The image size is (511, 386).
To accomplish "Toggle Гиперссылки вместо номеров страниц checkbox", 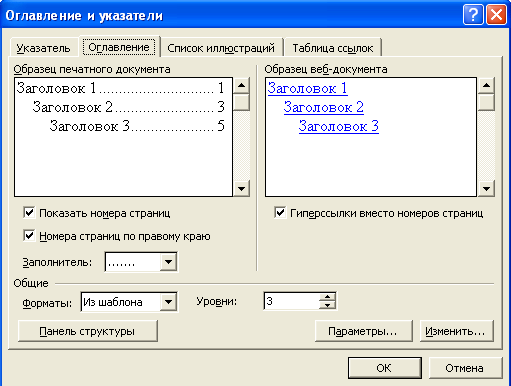I will click(280, 212).
